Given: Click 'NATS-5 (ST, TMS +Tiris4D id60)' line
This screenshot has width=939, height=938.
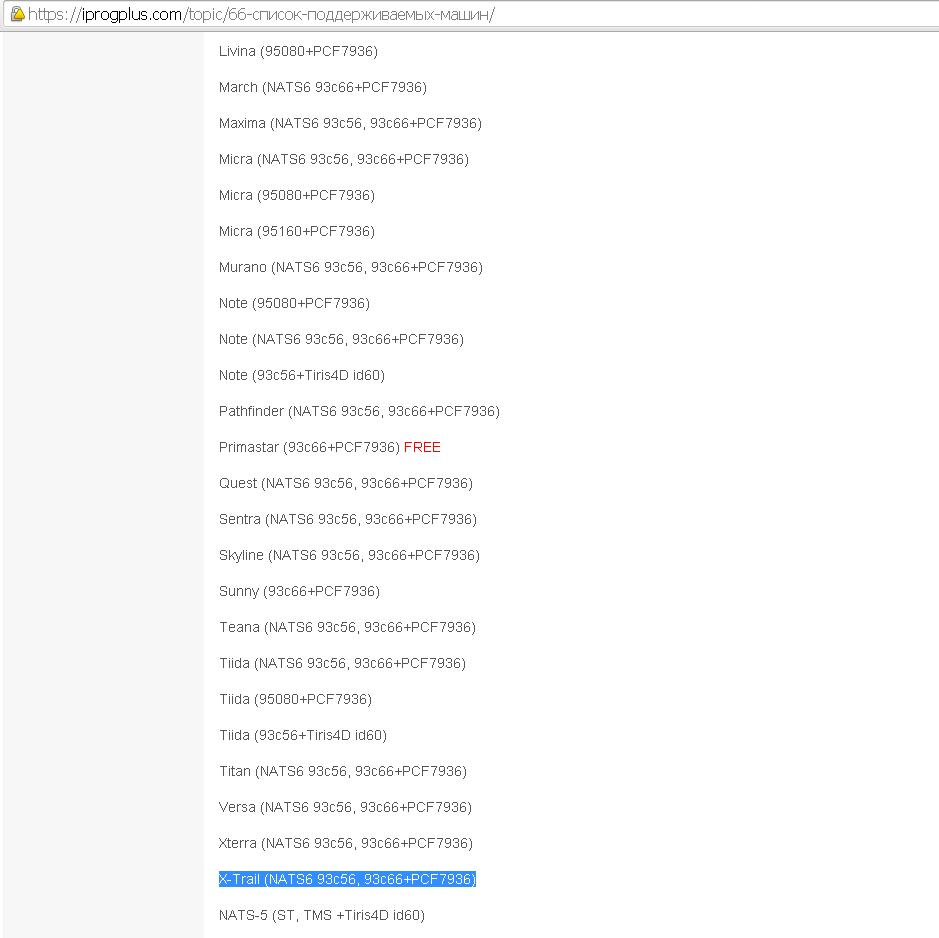Looking at the screenshot, I should click(x=322, y=915).
